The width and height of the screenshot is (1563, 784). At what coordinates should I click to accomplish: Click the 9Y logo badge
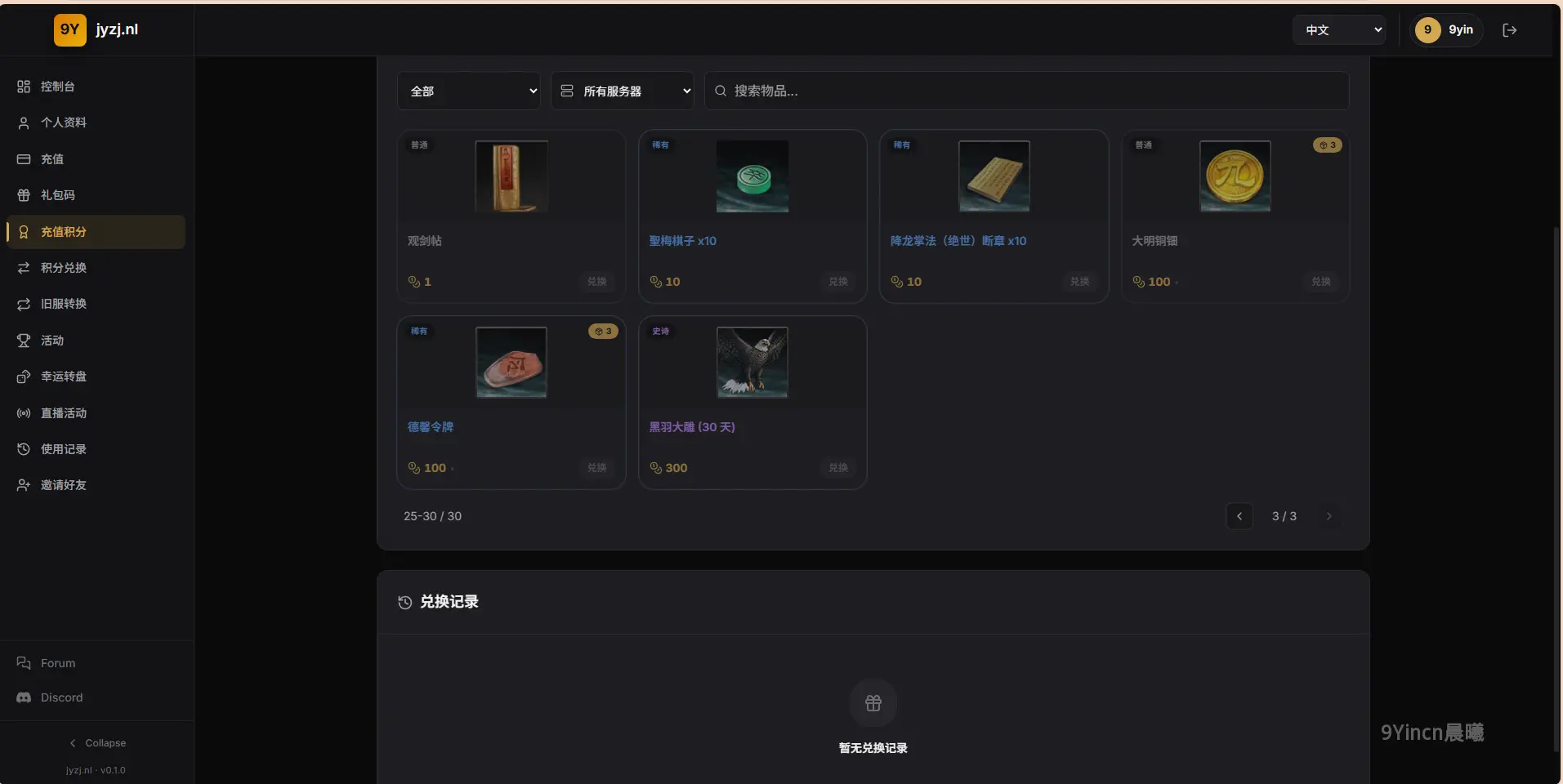tap(70, 30)
